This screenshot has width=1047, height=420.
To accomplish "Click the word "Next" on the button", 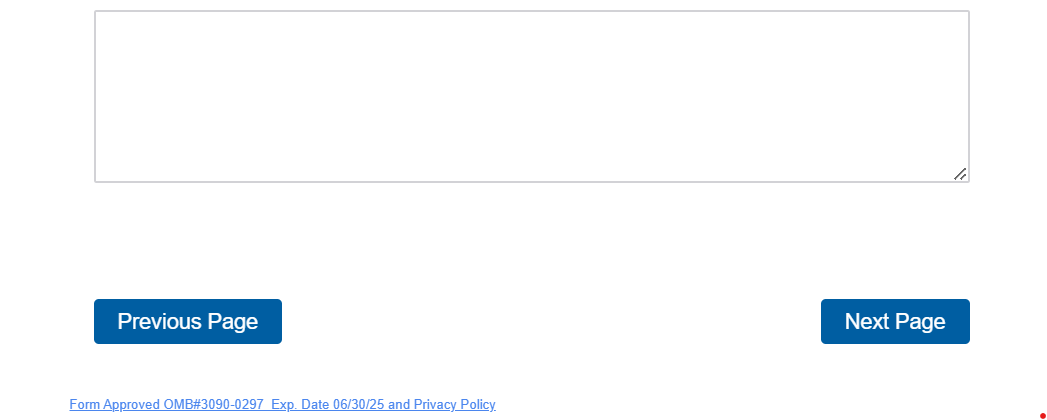I will [867, 321].
